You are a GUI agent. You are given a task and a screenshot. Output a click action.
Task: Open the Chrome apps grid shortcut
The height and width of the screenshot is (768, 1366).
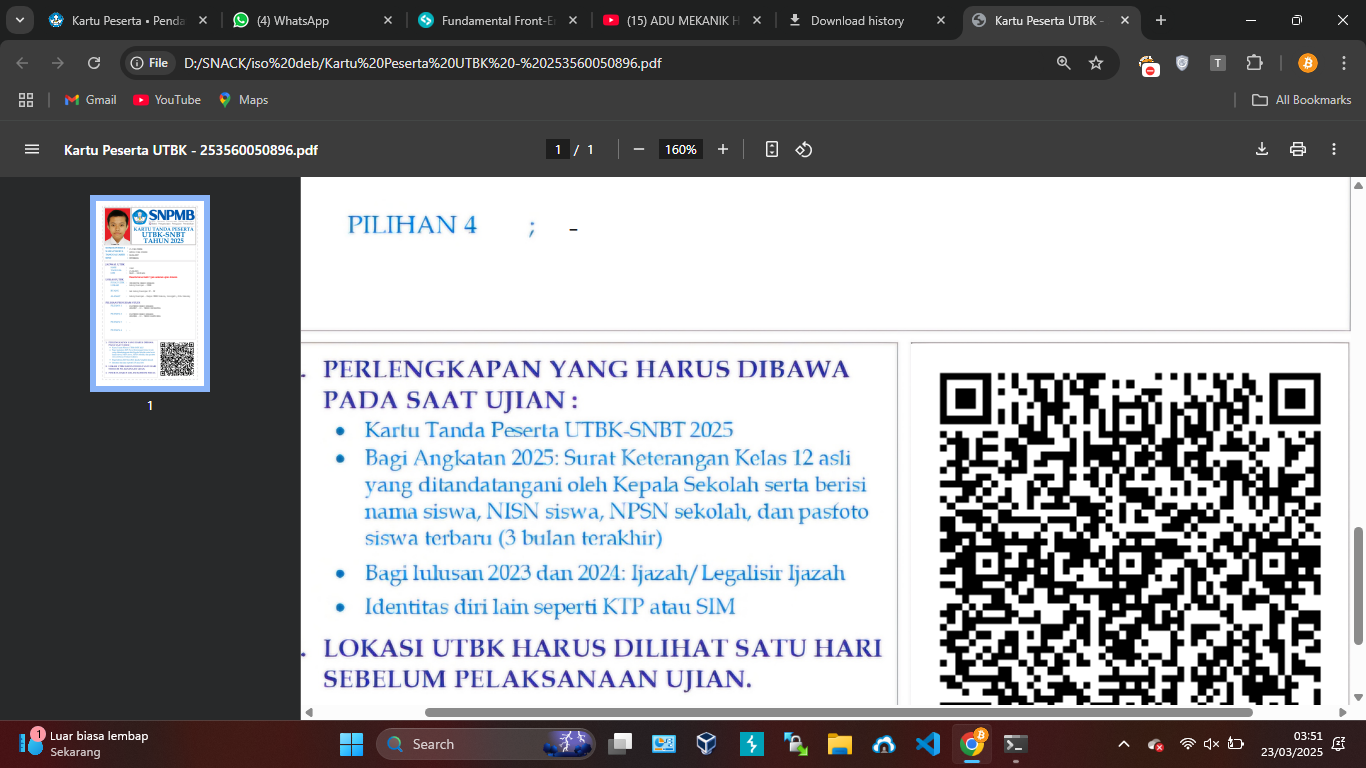(26, 100)
